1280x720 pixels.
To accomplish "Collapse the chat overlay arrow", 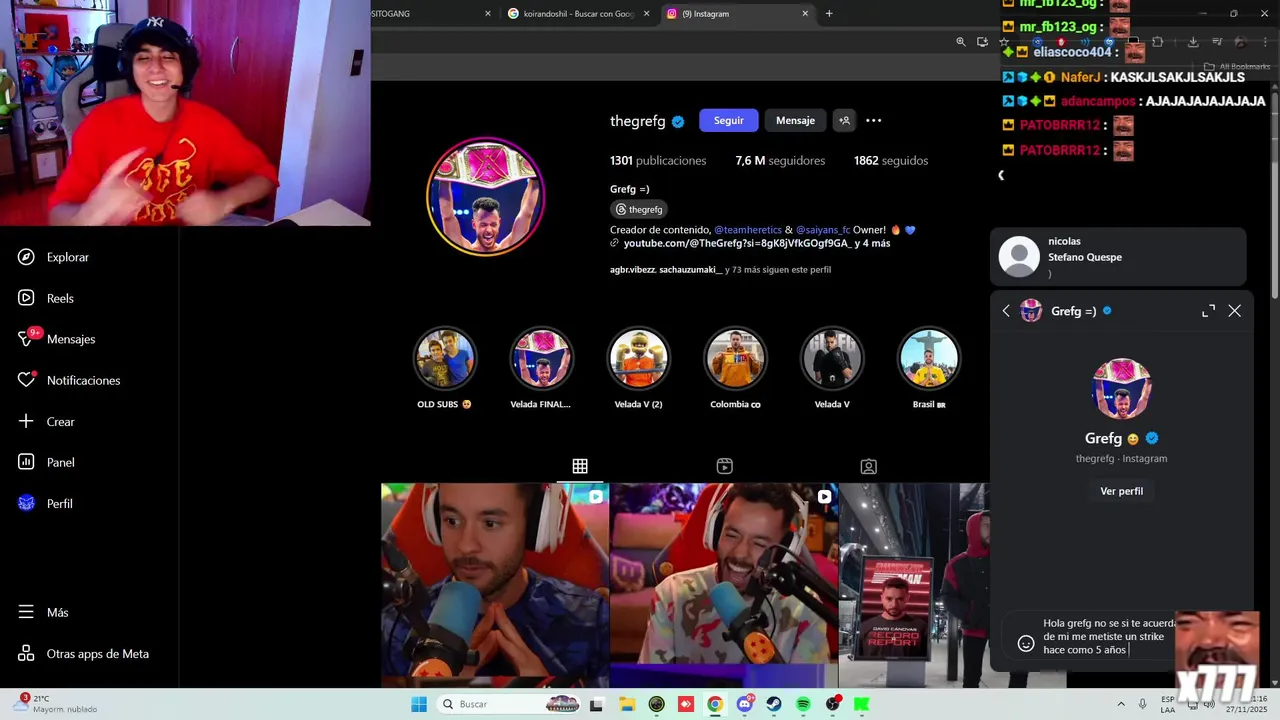I will (x=1001, y=175).
